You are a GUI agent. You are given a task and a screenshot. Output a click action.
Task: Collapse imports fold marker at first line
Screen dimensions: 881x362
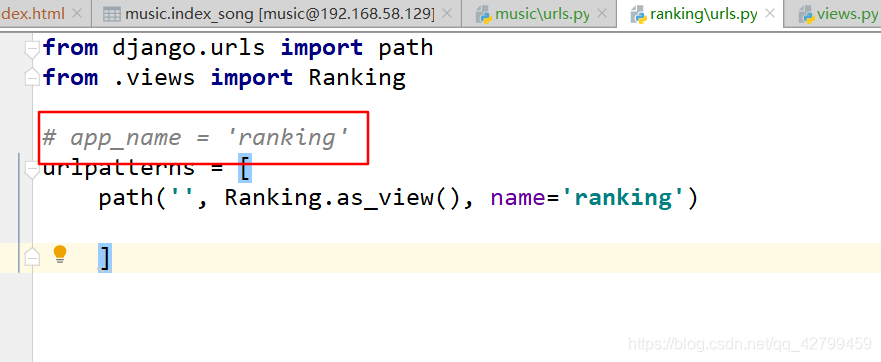point(33,49)
